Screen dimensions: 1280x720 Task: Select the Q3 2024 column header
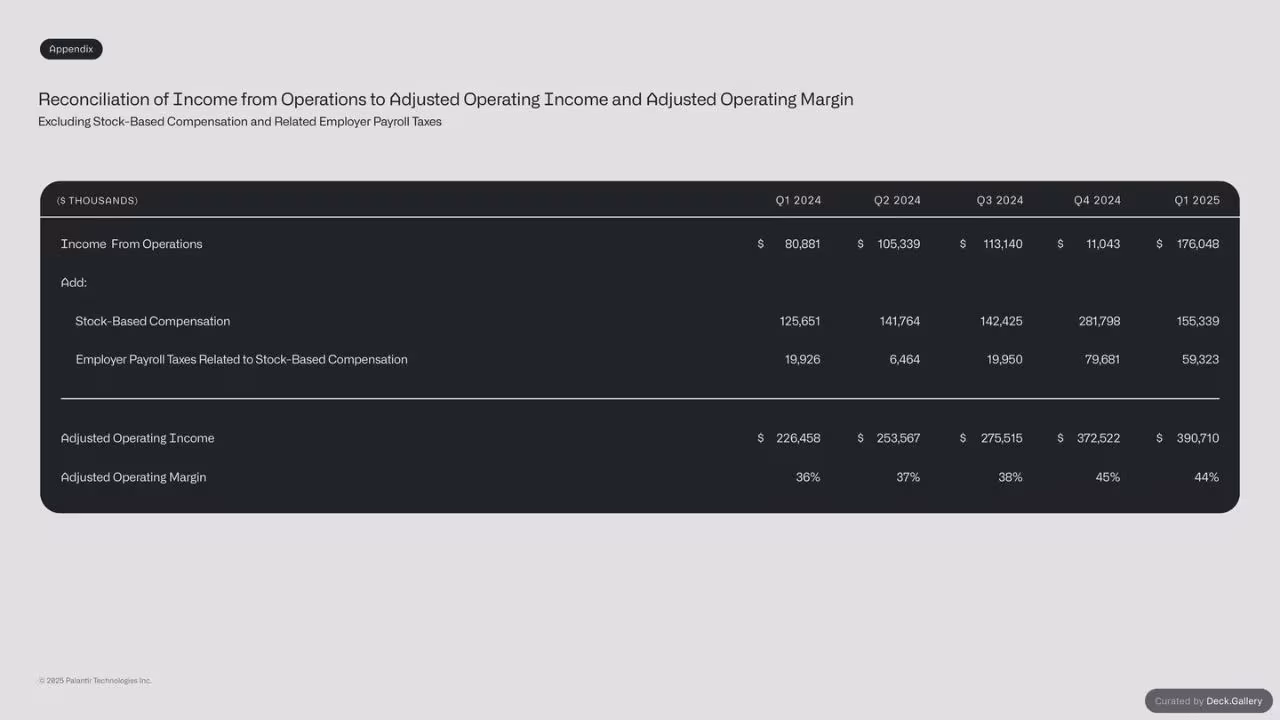1000,201
